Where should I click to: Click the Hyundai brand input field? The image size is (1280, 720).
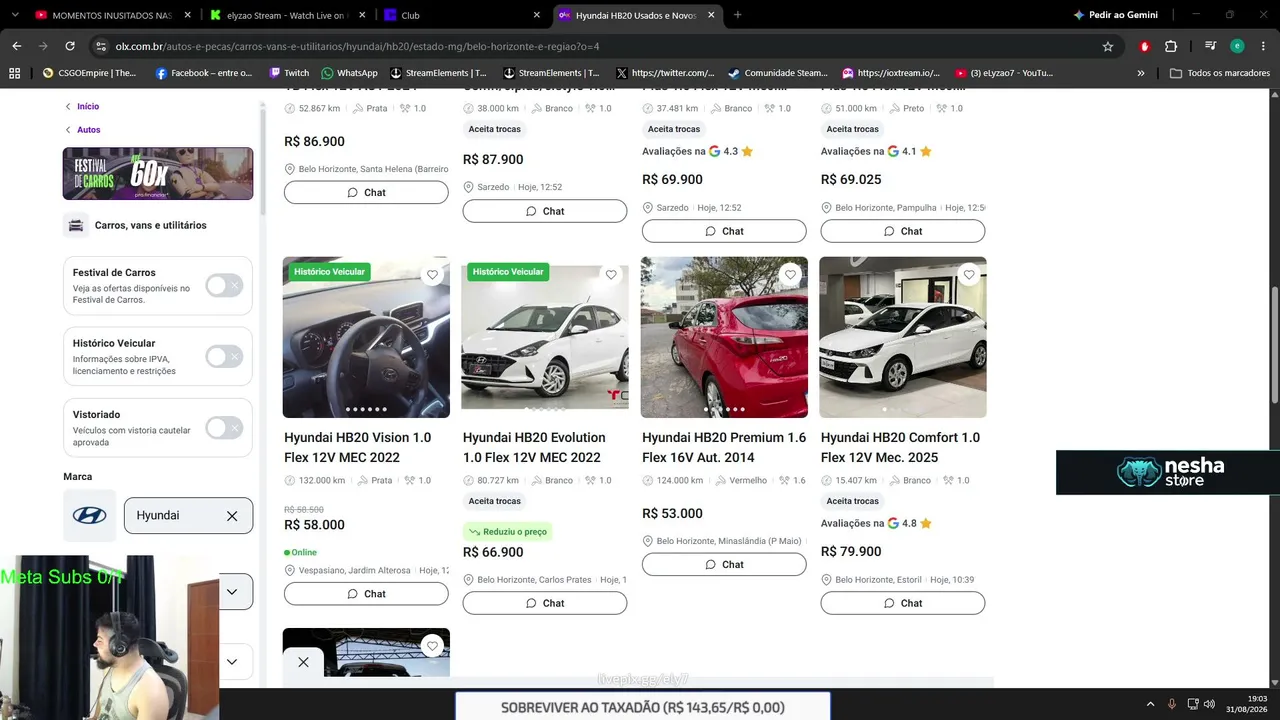point(188,516)
